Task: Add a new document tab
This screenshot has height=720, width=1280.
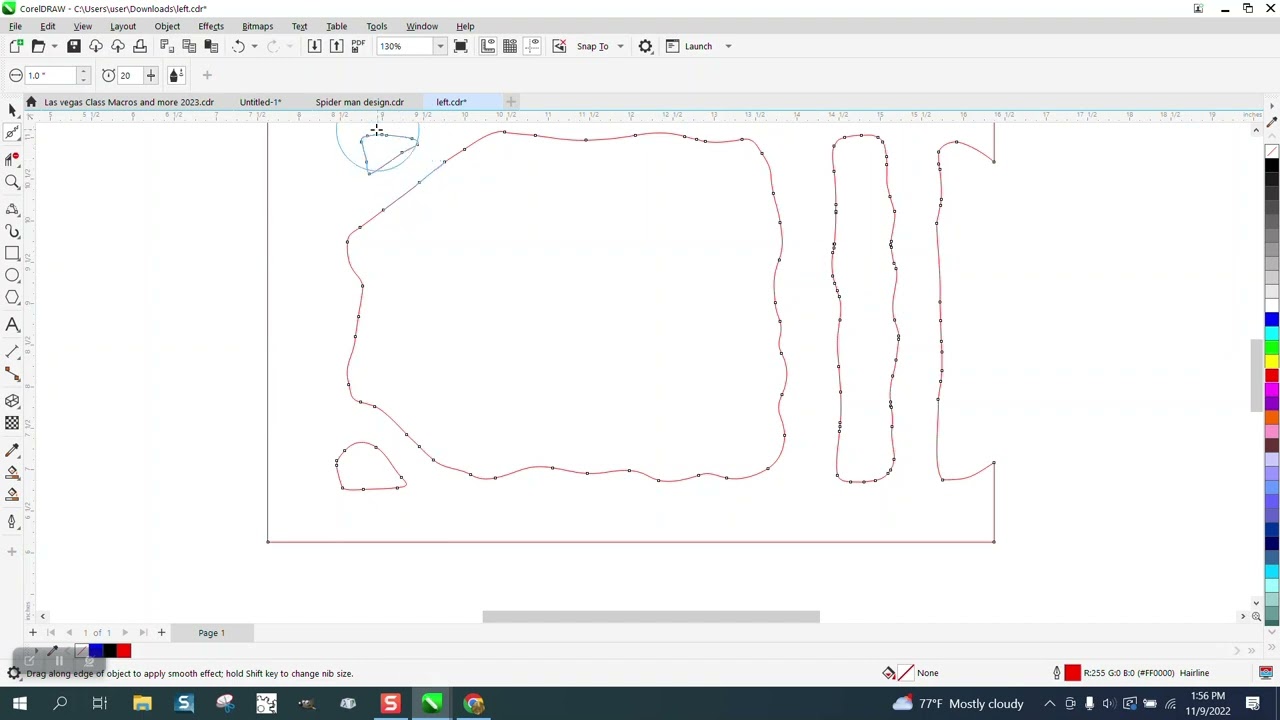Action: [x=511, y=102]
